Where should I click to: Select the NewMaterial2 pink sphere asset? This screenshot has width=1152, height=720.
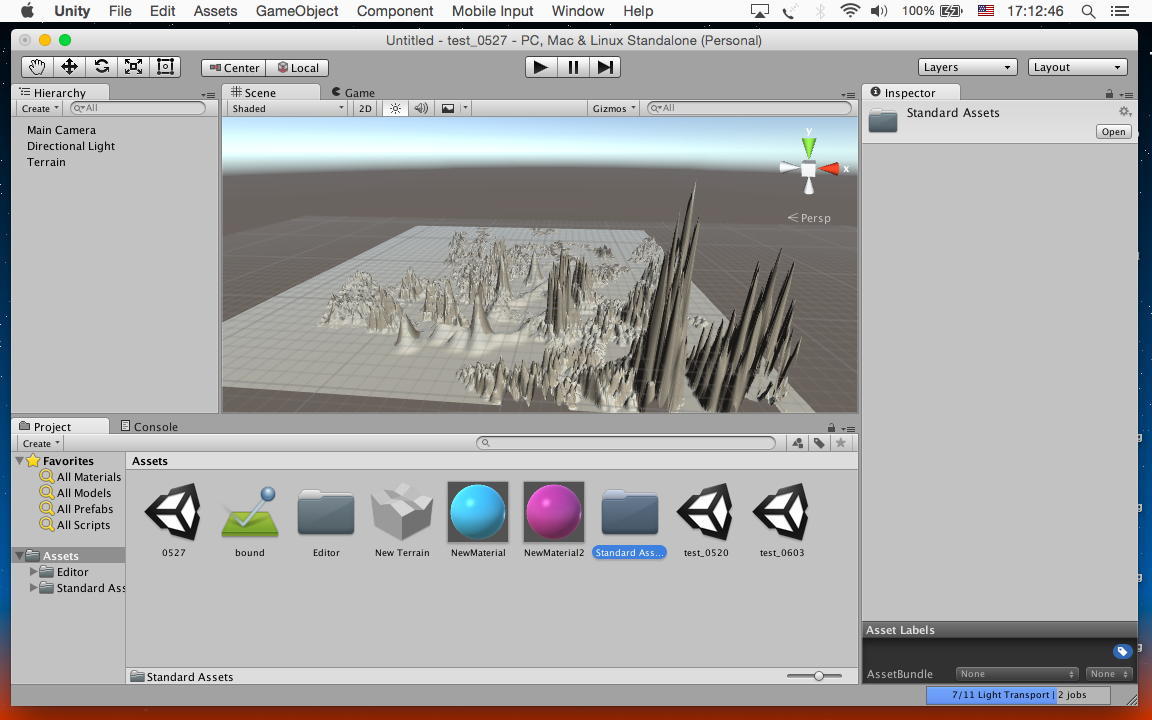(554, 512)
